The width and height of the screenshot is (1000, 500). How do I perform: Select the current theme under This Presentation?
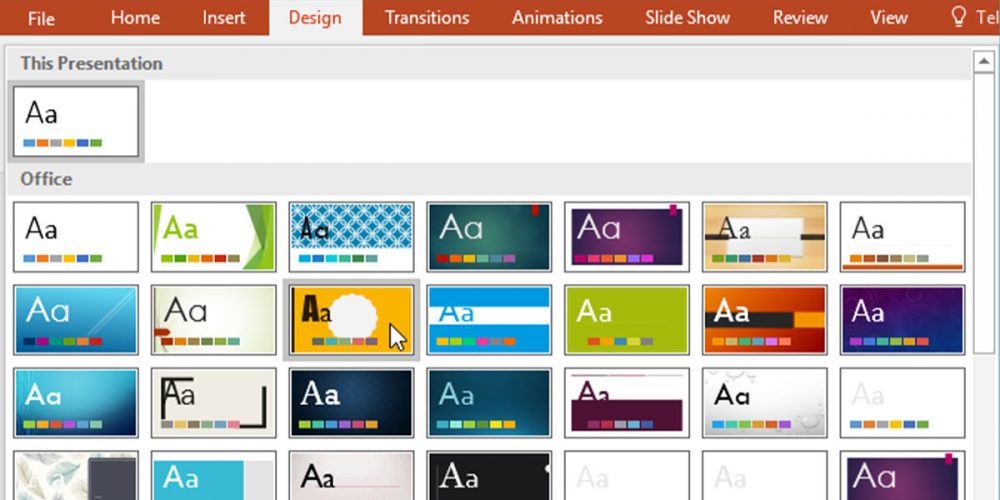click(x=76, y=121)
